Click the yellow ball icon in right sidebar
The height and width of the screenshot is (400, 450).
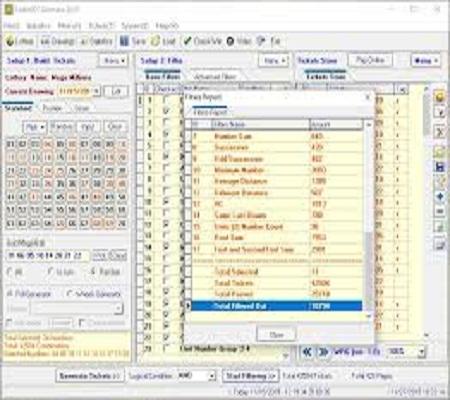point(440,97)
